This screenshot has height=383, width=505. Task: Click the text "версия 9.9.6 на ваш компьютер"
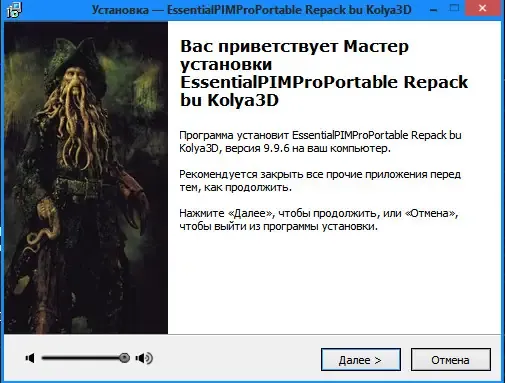click(307, 148)
